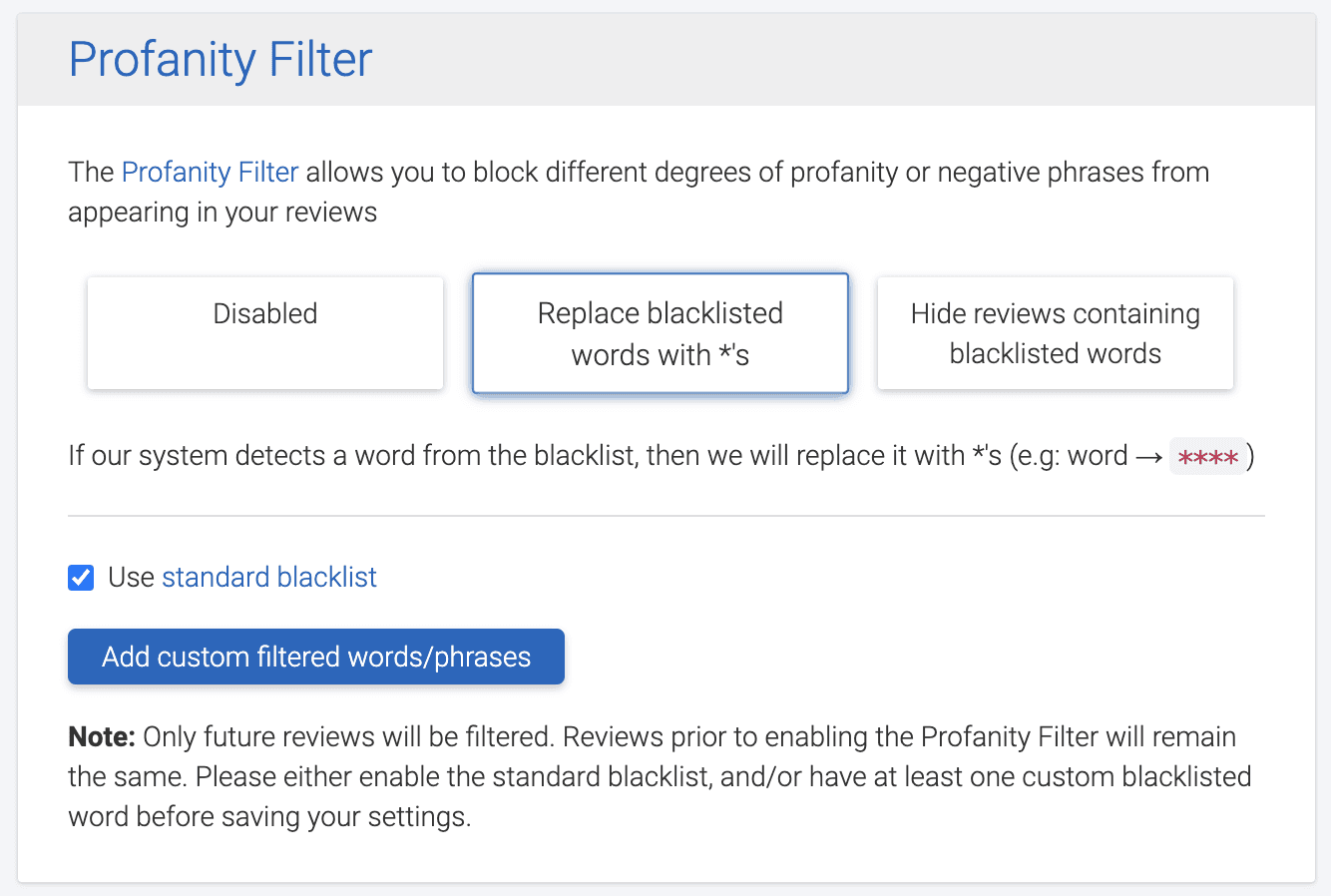Select Hide reviews containing blacklisted words

pyautogui.click(x=1055, y=333)
